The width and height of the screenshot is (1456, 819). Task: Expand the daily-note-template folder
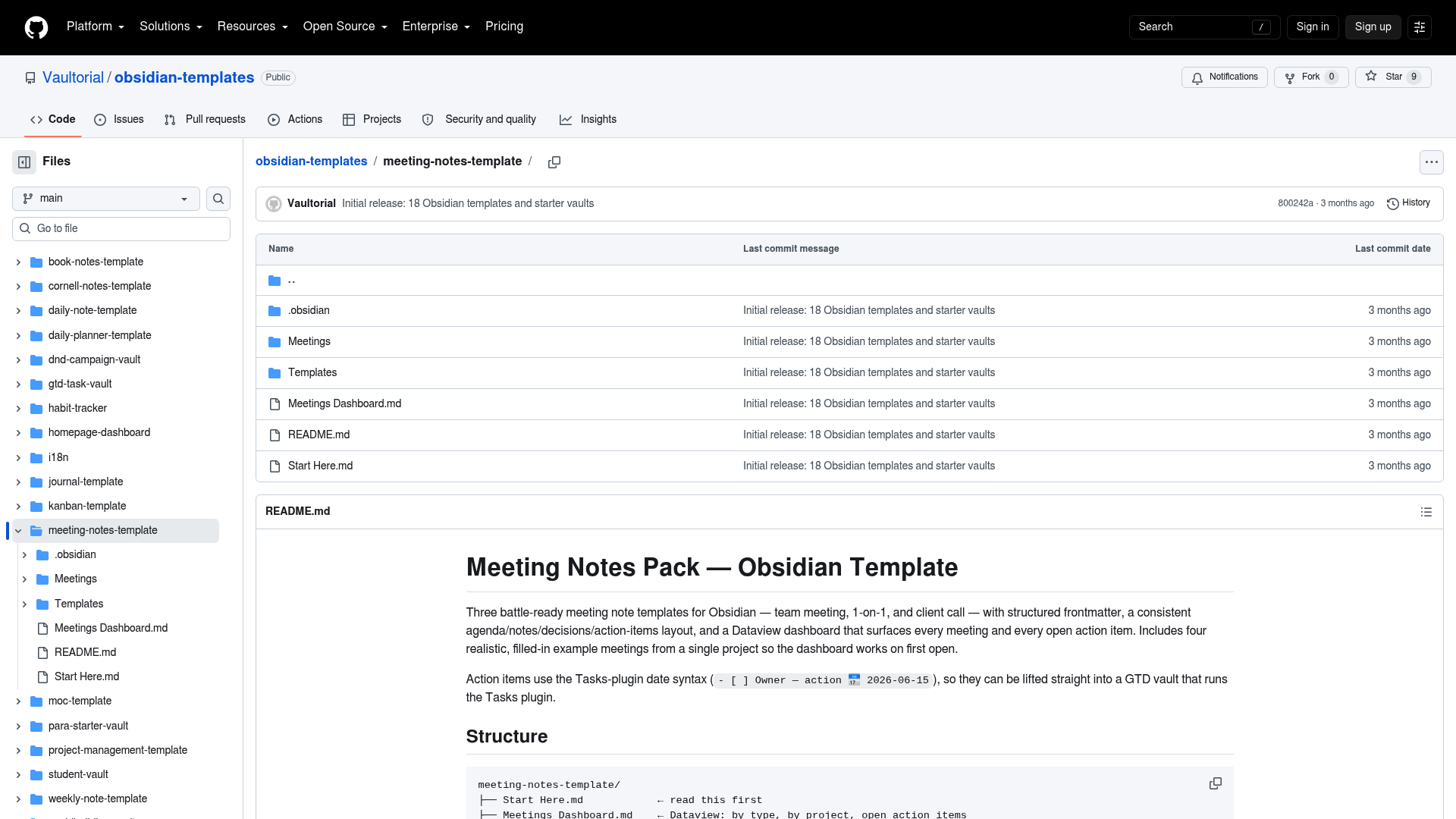coord(18,311)
